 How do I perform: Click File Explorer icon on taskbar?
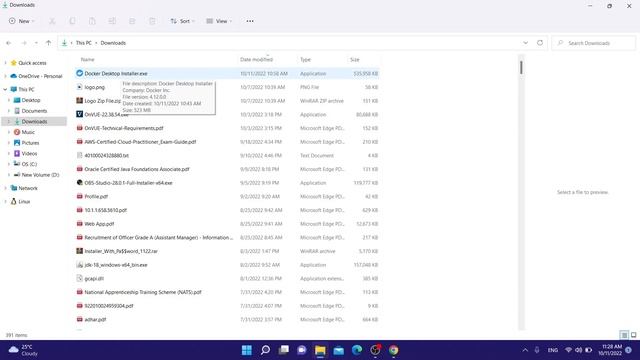320,350
